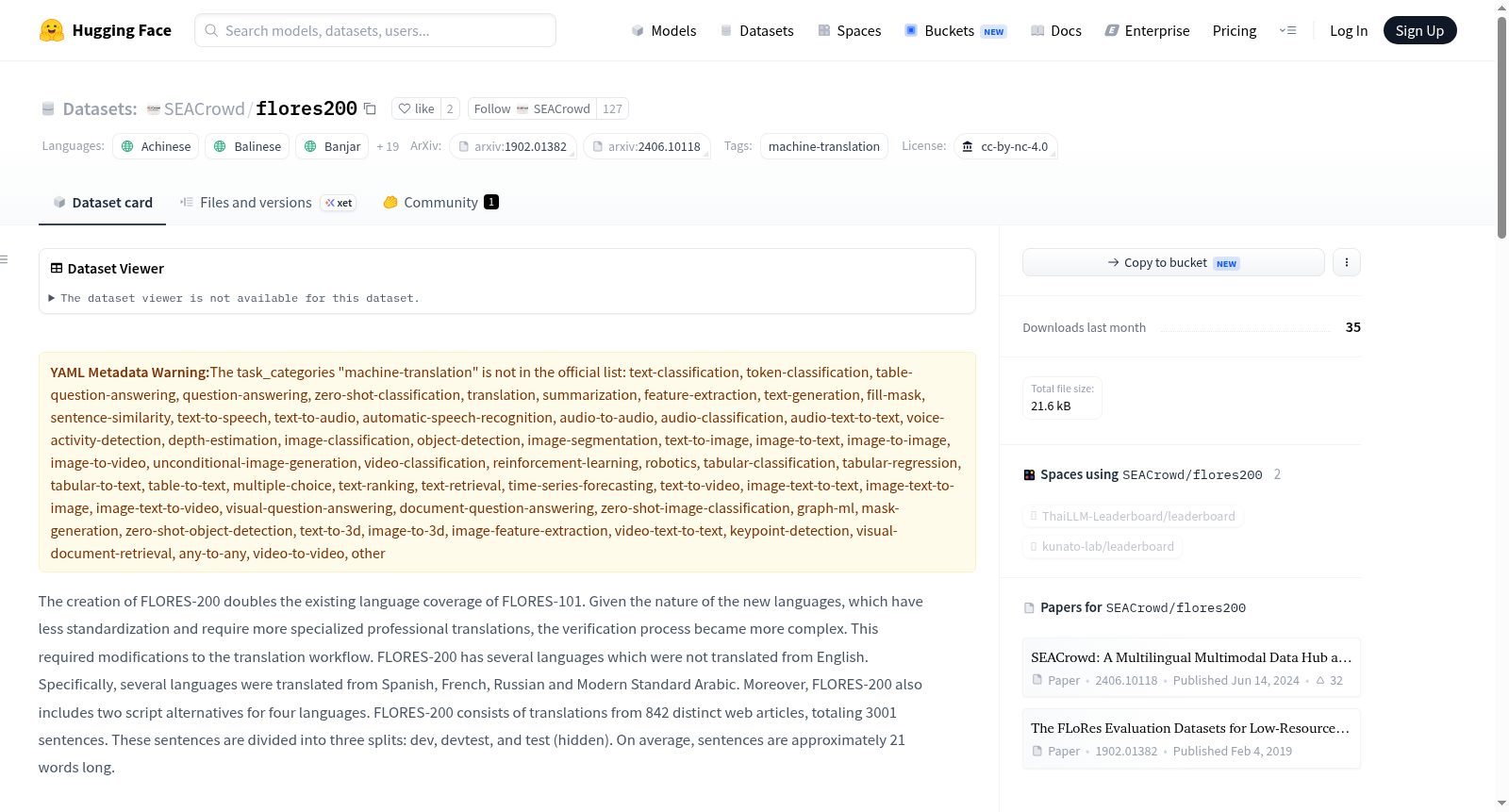Open the FLoRes Evaluation Datasets paper
Image resolution: width=1509 pixels, height=812 pixels.
[1191, 738]
